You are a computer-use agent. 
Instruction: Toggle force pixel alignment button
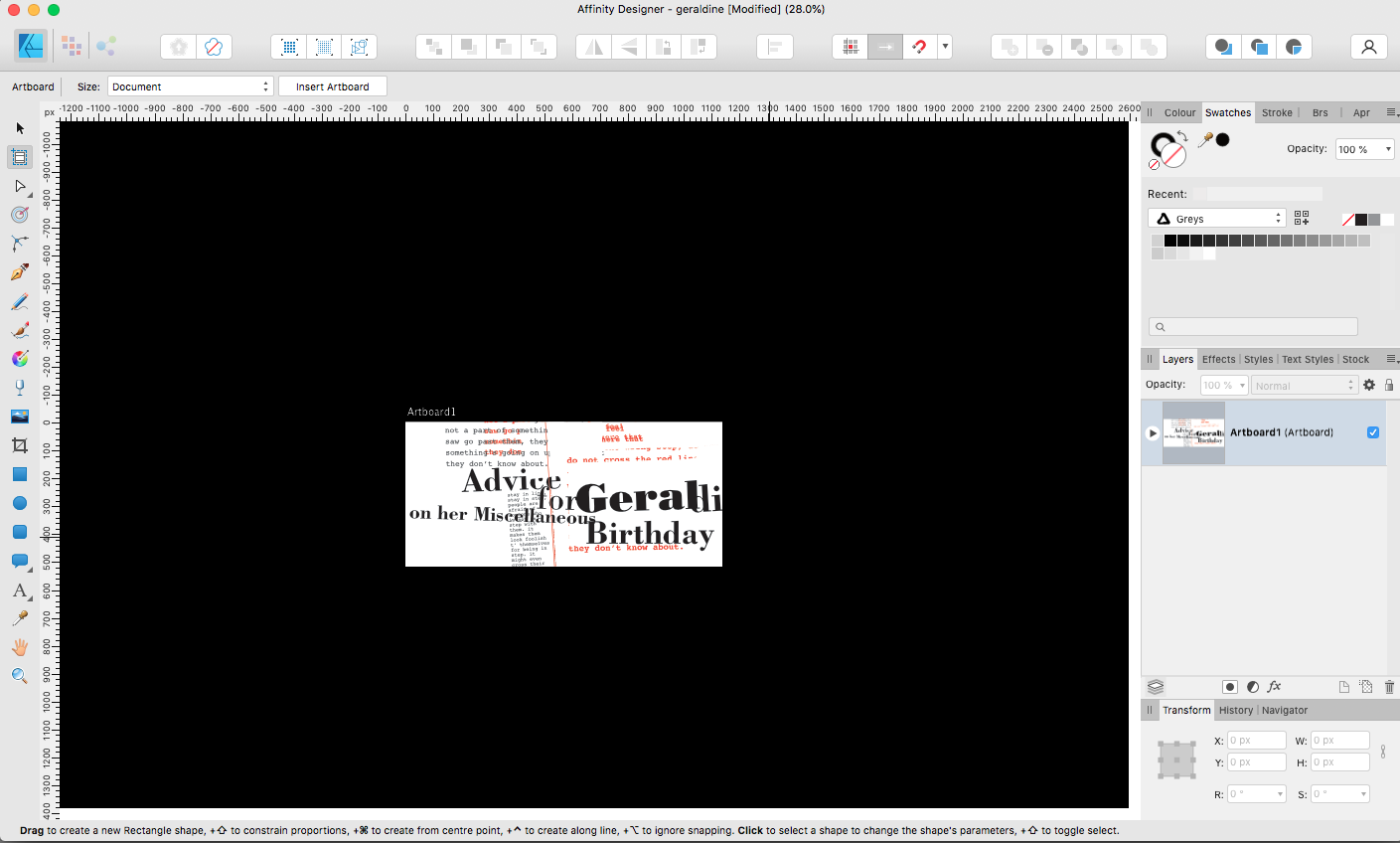(x=850, y=47)
